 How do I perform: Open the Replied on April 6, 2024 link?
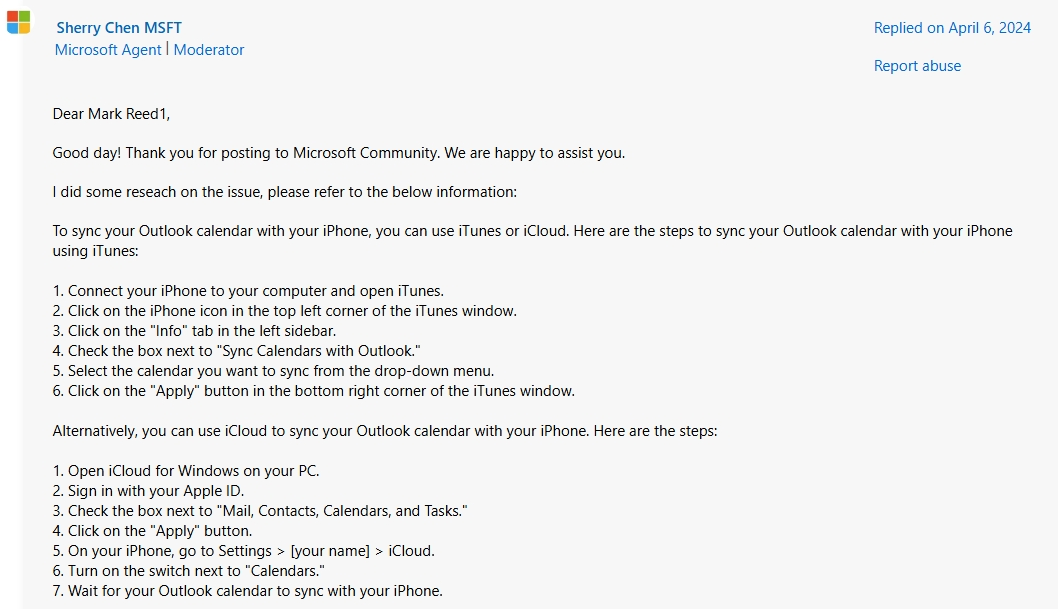pyautogui.click(x=952, y=28)
